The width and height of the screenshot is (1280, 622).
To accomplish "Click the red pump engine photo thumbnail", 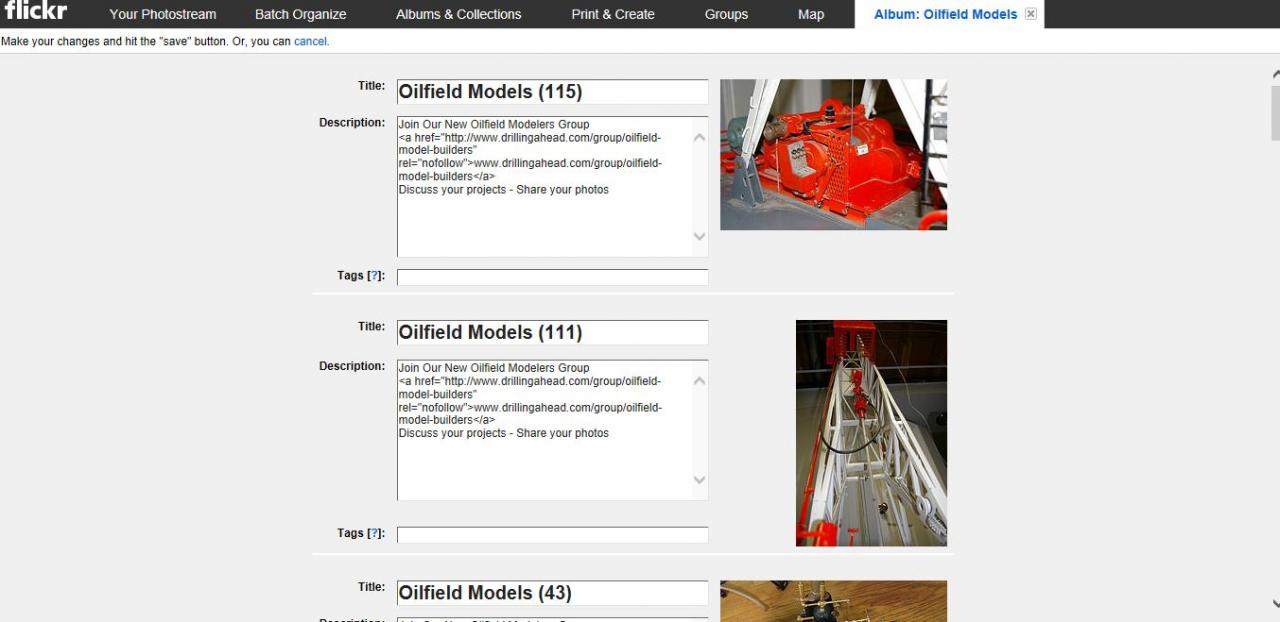I will click(833, 155).
